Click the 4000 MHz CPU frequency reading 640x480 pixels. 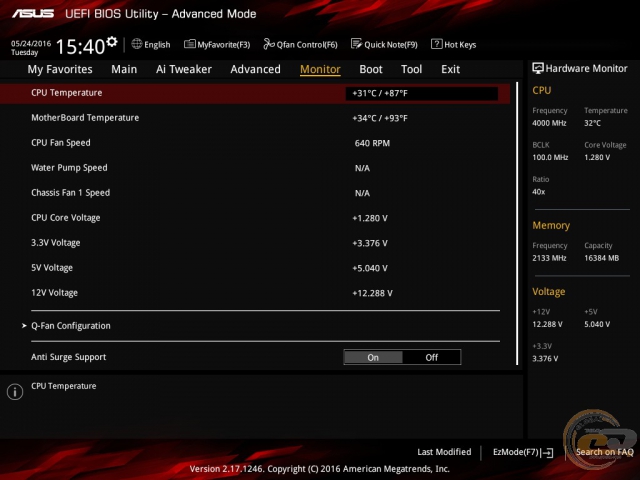click(x=549, y=123)
